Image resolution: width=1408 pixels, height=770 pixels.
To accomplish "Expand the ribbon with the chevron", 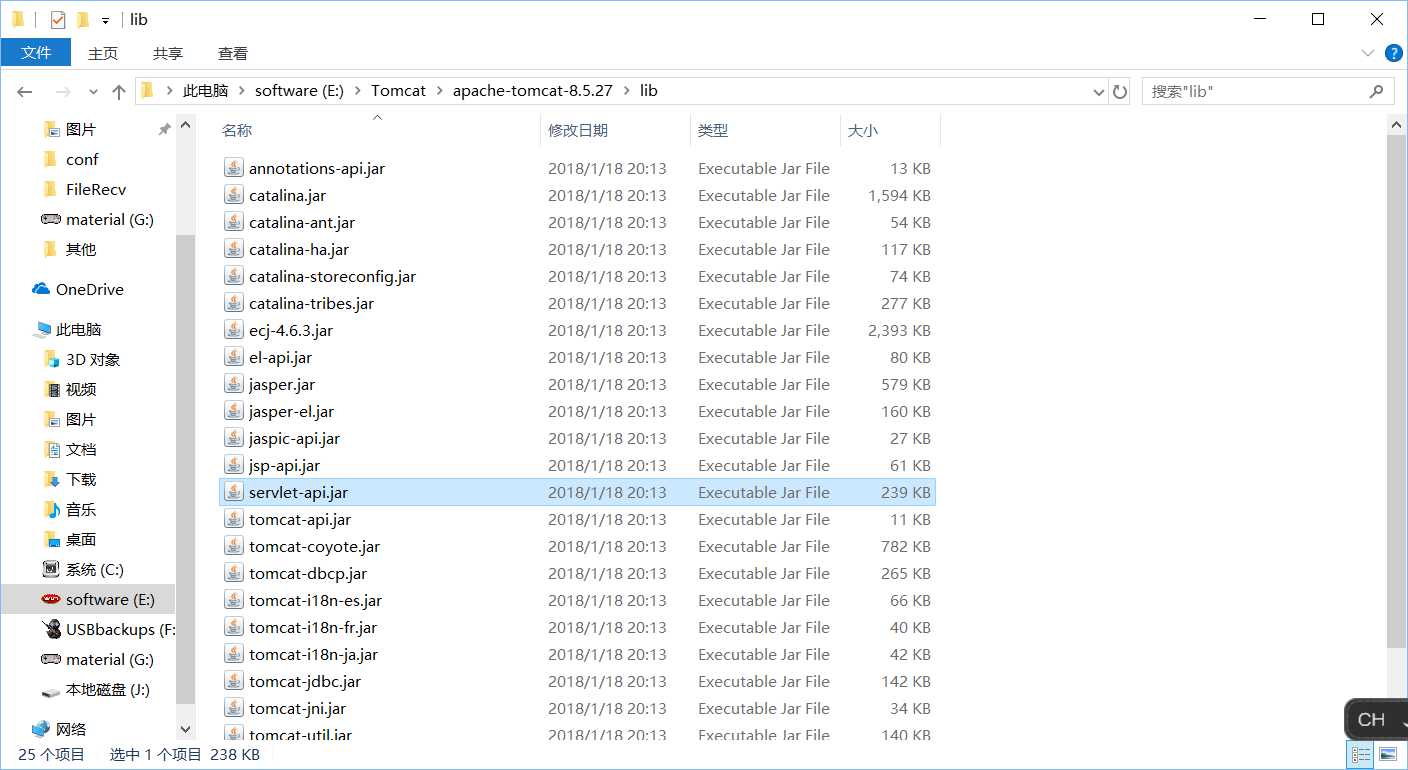I will pyautogui.click(x=1367, y=53).
